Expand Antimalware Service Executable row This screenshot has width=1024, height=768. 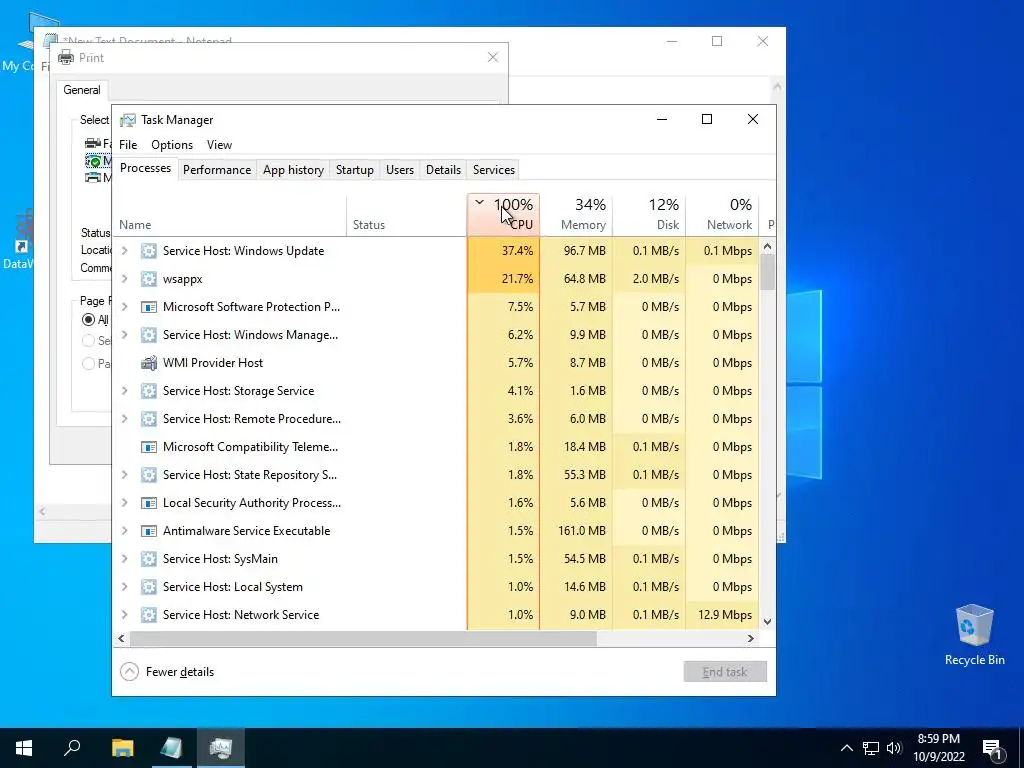(125, 532)
